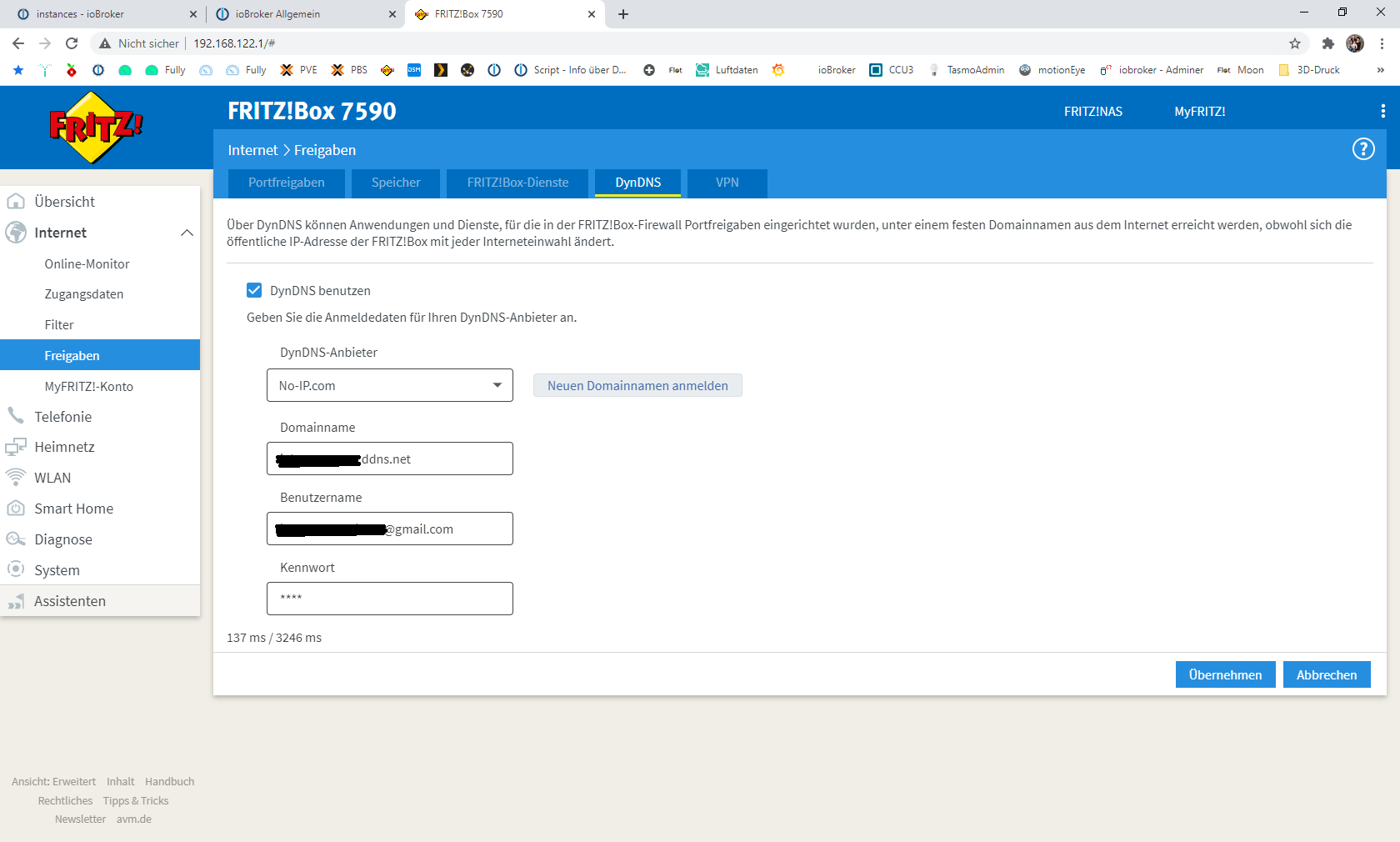Image resolution: width=1400 pixels, height=842 pixels.
Task: Open the PVE Proxmox bookmark
Action: tap(298, 70)
